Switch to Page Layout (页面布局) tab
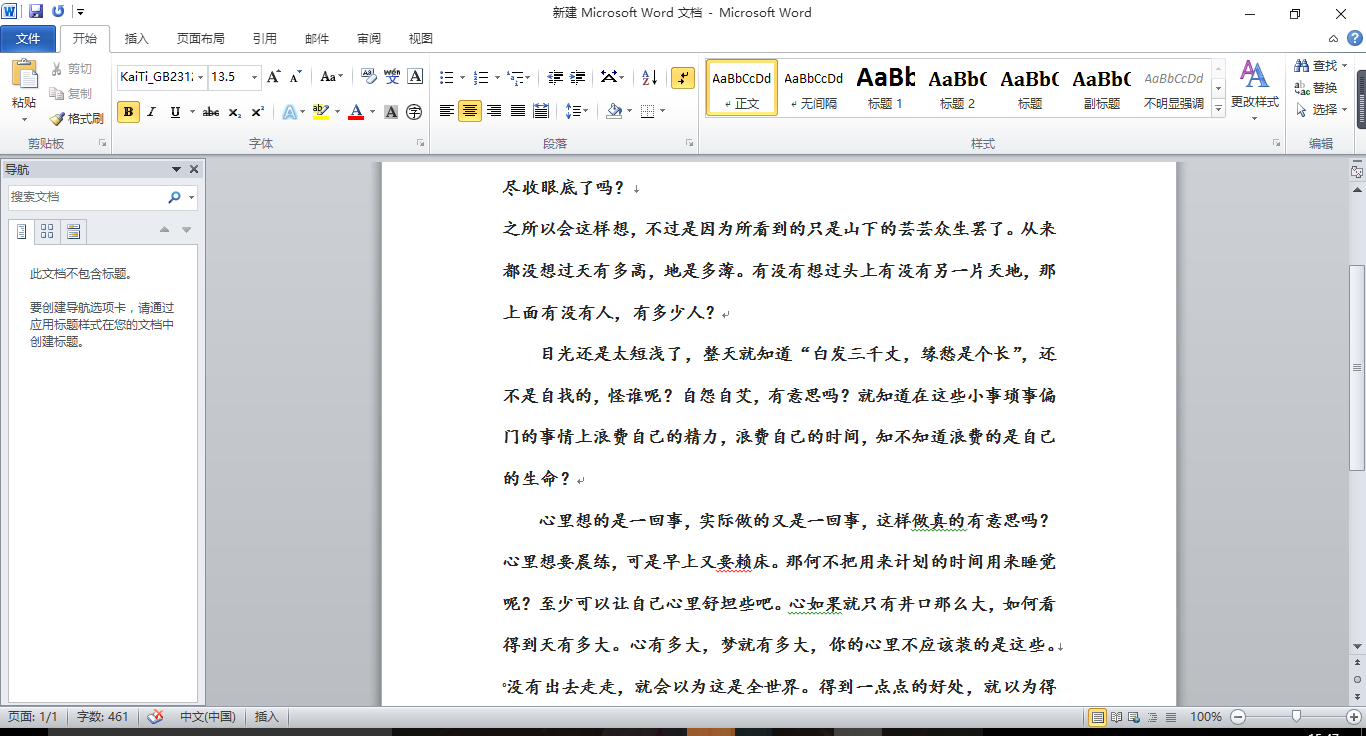This screenshot has height=736, width=1366. point(200,39)
